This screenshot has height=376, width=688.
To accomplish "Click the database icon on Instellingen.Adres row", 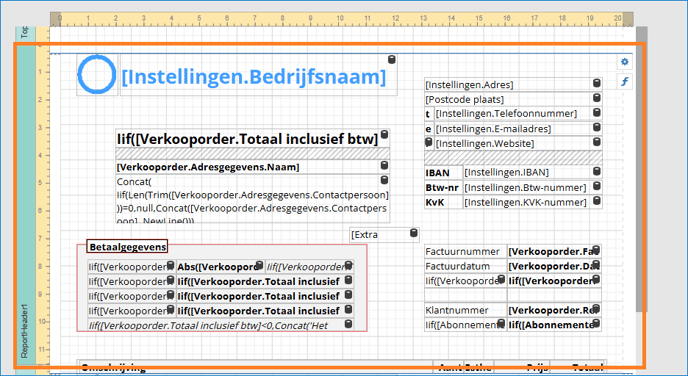I will [597, 83].
